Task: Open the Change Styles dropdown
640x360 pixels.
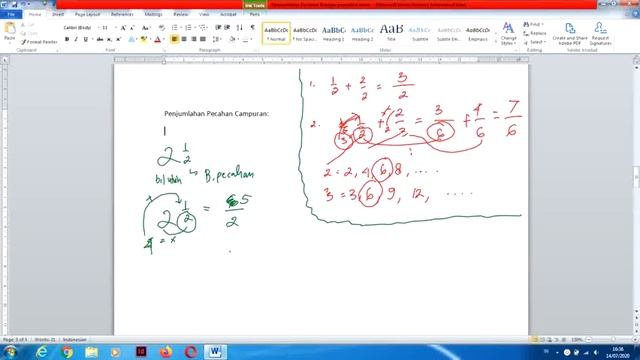Action: pos(508,33)
